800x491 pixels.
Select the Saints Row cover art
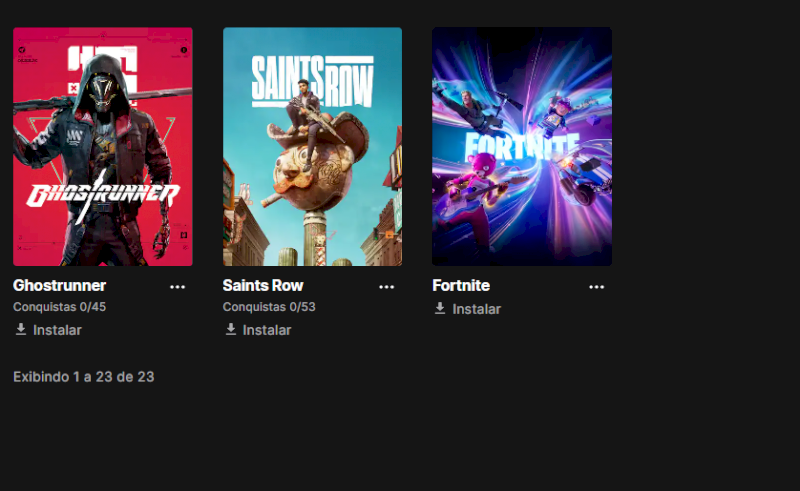point(312,146)
